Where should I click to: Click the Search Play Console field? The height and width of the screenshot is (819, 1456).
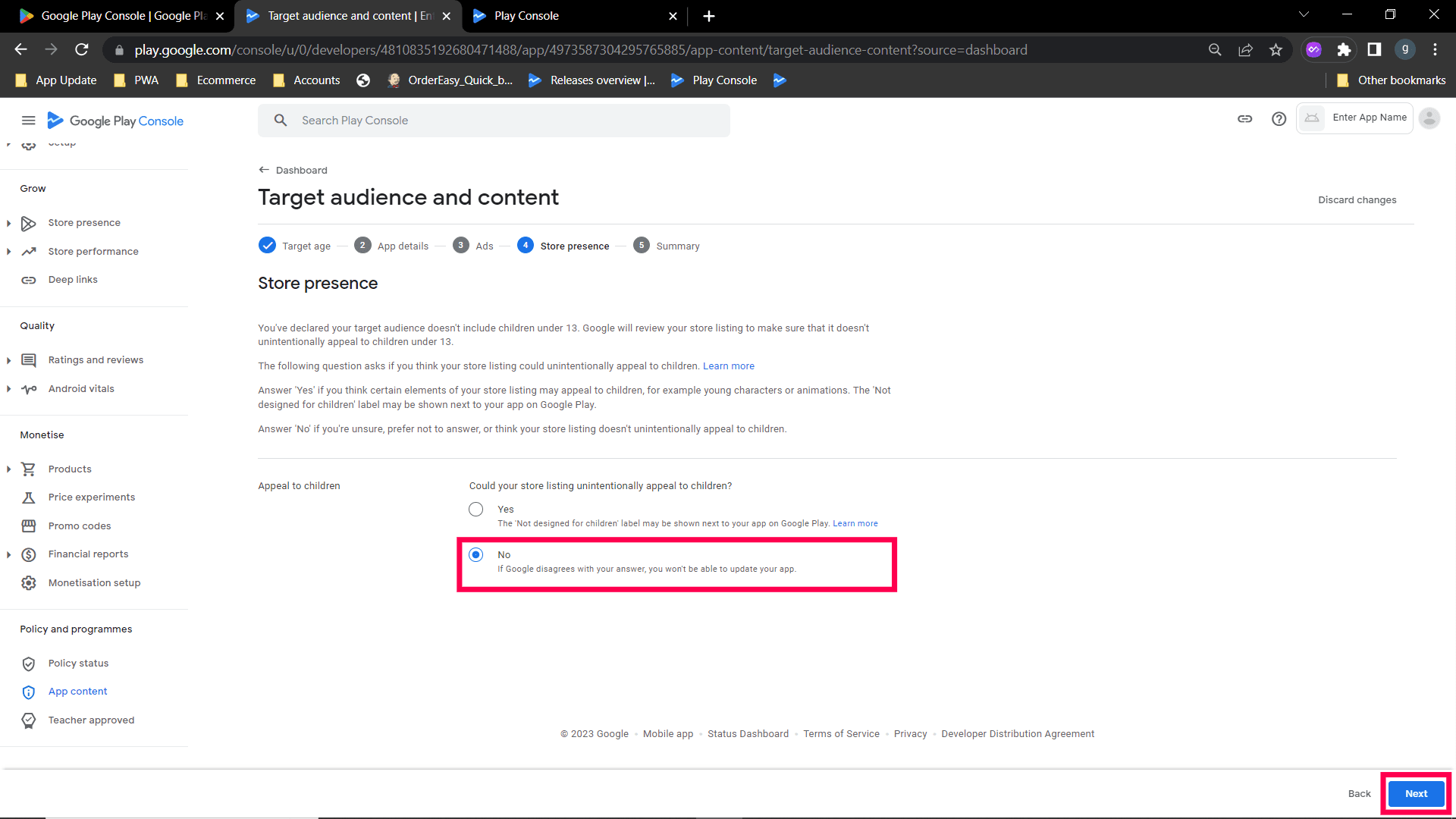(x=493, y=121)
